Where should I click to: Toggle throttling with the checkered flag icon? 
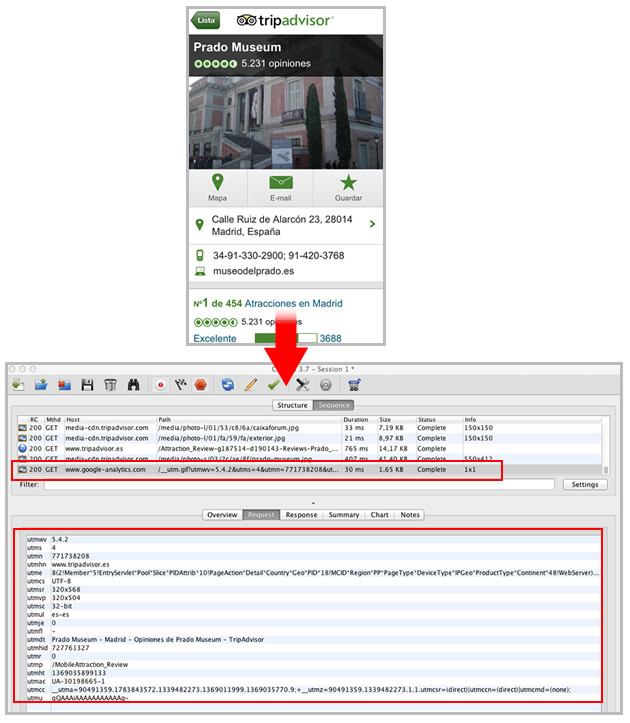coord(180,385)
